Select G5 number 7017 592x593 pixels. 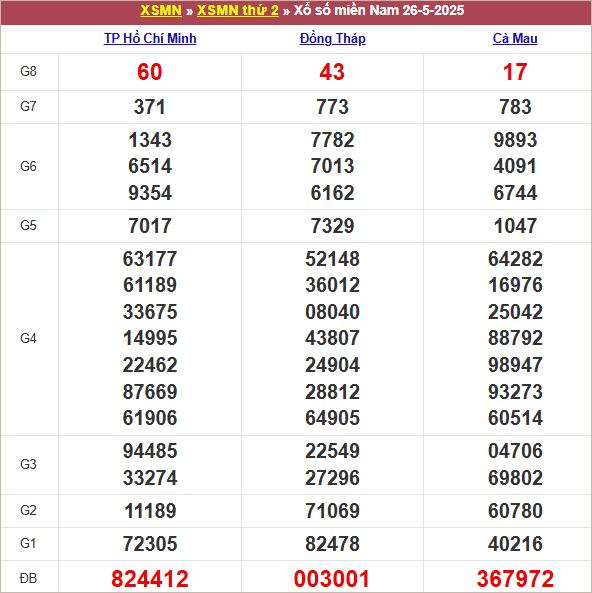click(150, 226)
